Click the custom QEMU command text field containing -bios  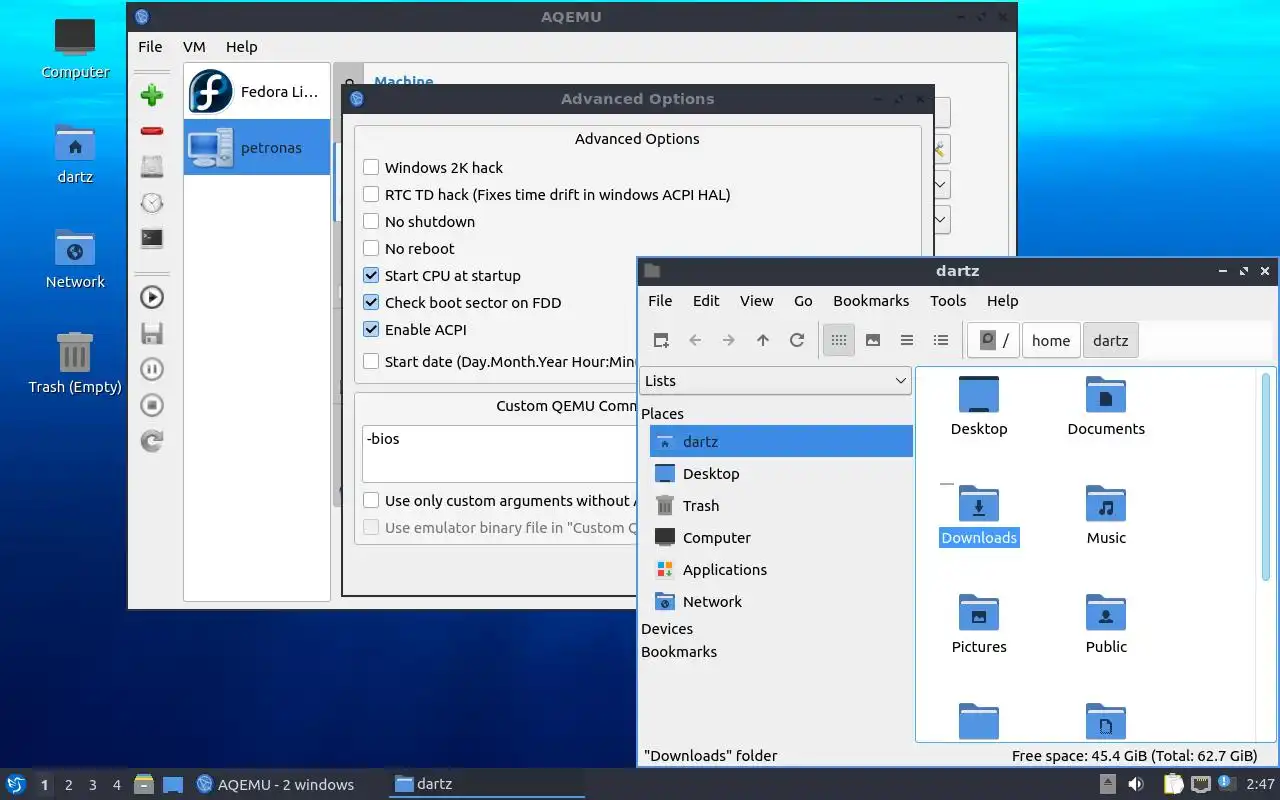[499, 454]
